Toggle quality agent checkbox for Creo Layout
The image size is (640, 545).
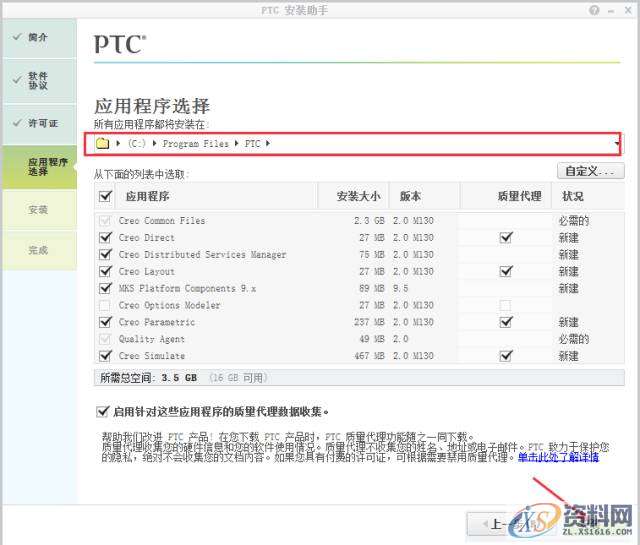tap(506, 271)
